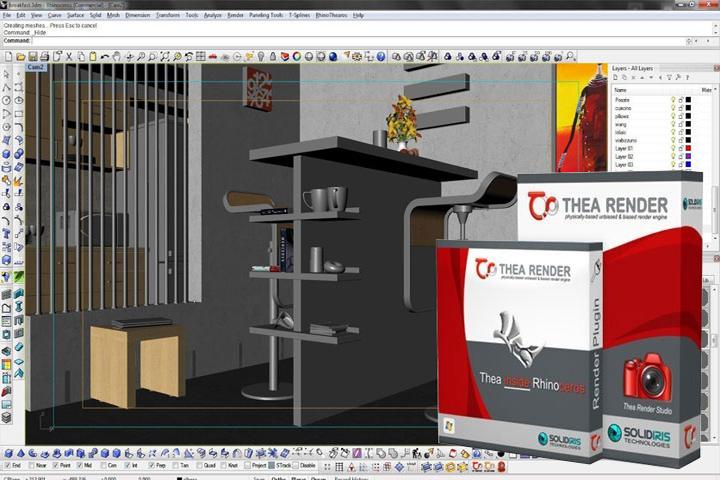The width and height of the screenshot is (720, 480).
Task: Click the blue box icon in bottom toolbar
Action: (x=9, y=454)
